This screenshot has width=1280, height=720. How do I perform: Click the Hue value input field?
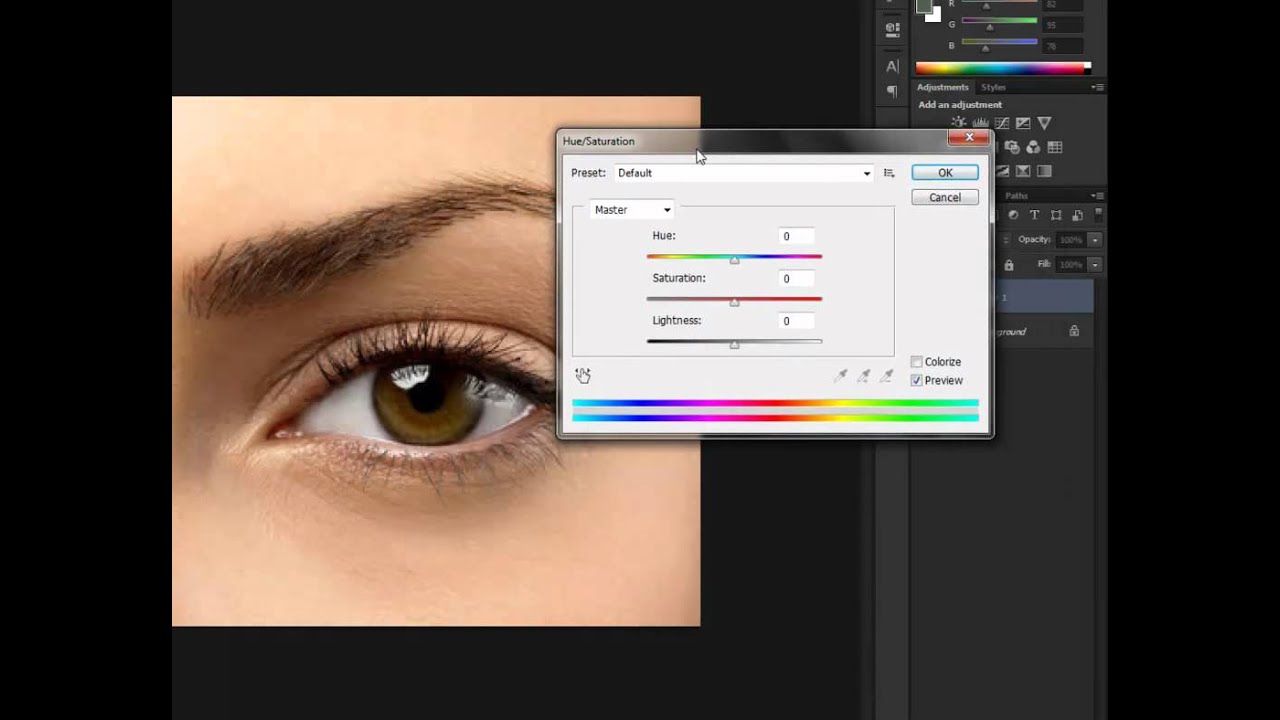(x=796, y=236)
